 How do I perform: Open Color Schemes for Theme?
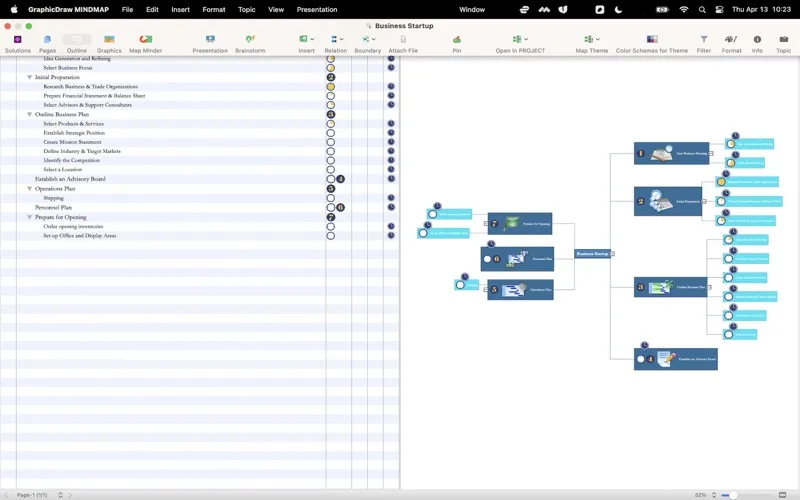(652, 44)
